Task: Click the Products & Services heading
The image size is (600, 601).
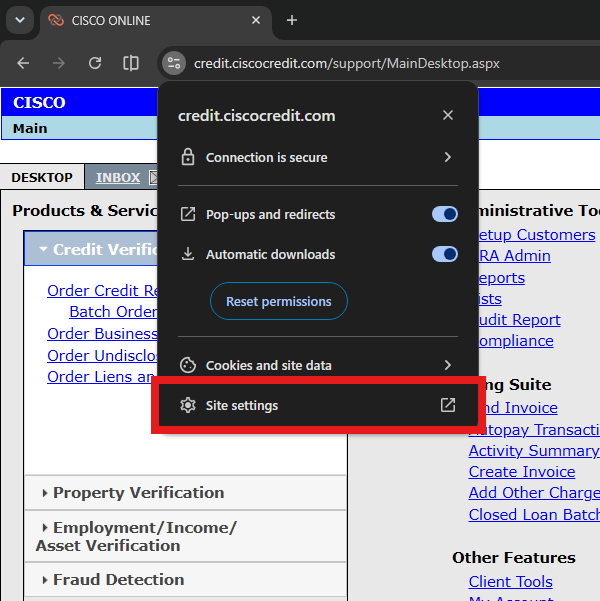Action: point(85,211)
